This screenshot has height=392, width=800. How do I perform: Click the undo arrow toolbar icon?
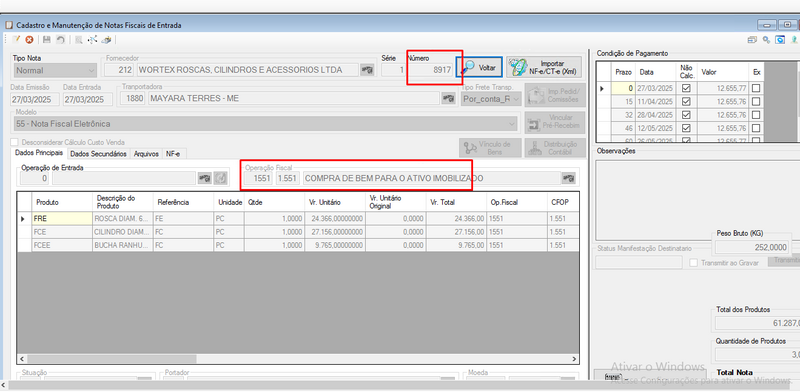click(x=60, y=39)
